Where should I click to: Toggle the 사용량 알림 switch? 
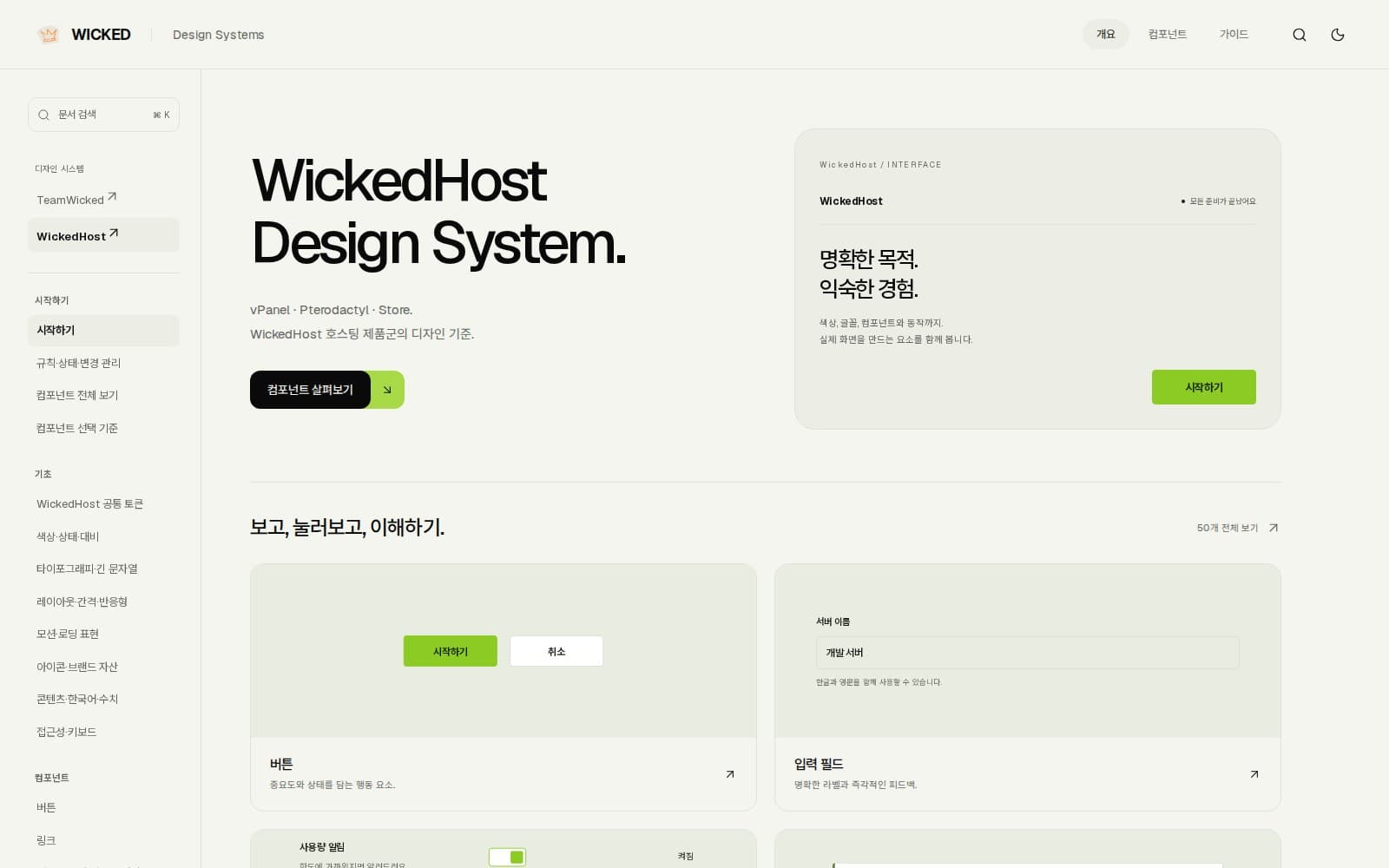point(507,858)
